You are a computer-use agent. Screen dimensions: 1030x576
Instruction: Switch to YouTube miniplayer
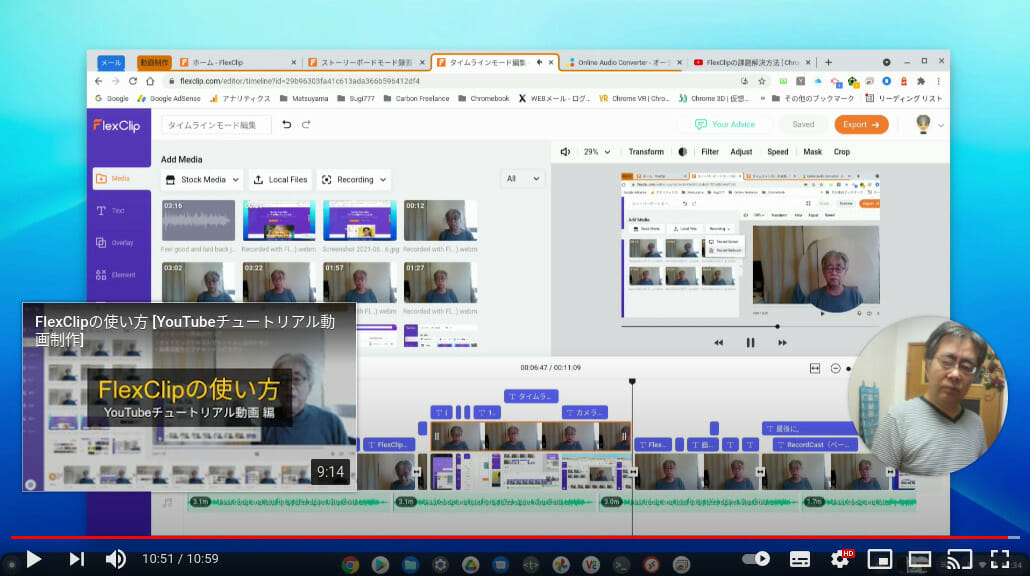coord(880,559)
